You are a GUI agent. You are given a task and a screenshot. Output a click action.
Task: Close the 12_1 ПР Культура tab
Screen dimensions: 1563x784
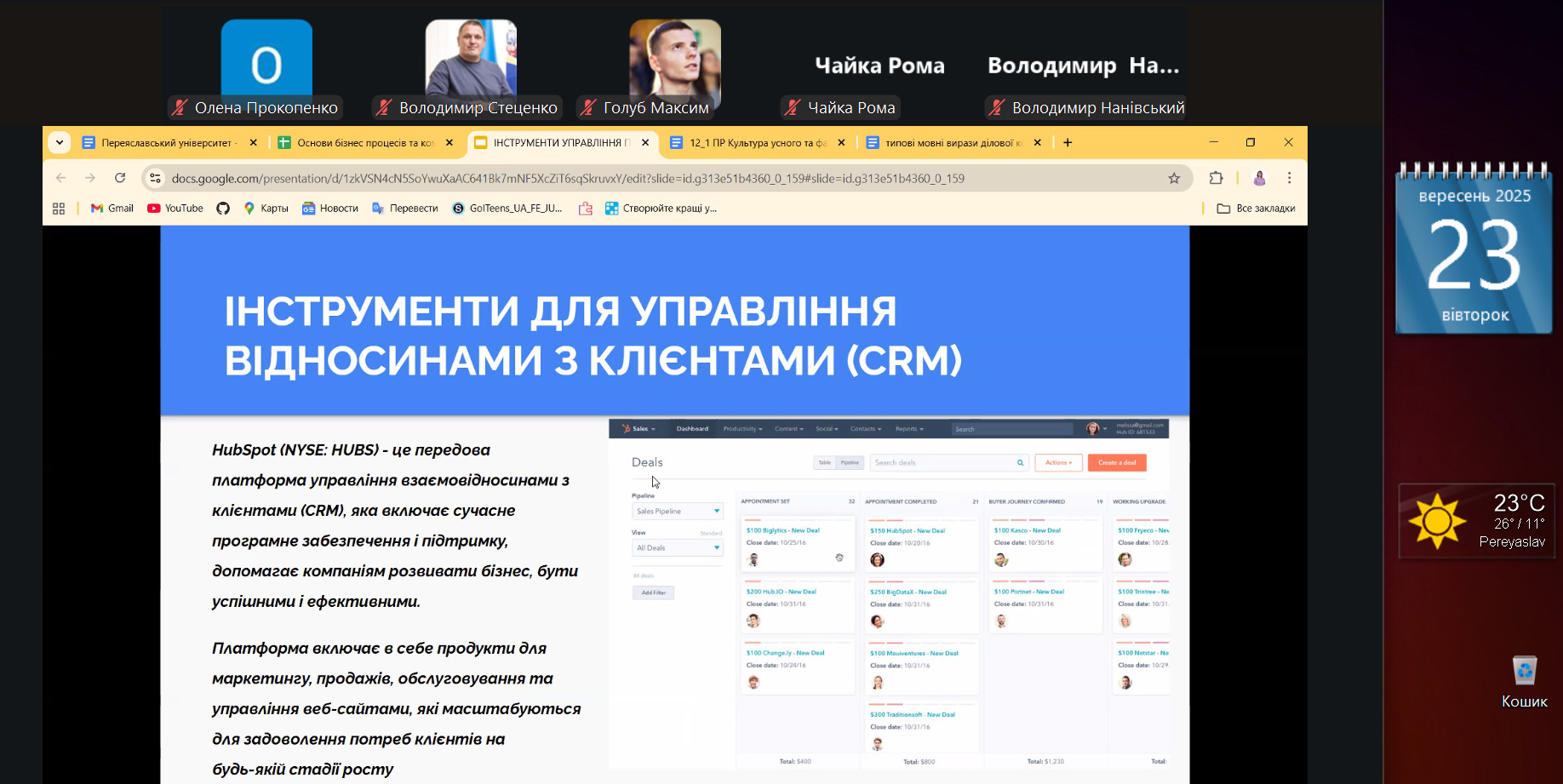point(841,143)
